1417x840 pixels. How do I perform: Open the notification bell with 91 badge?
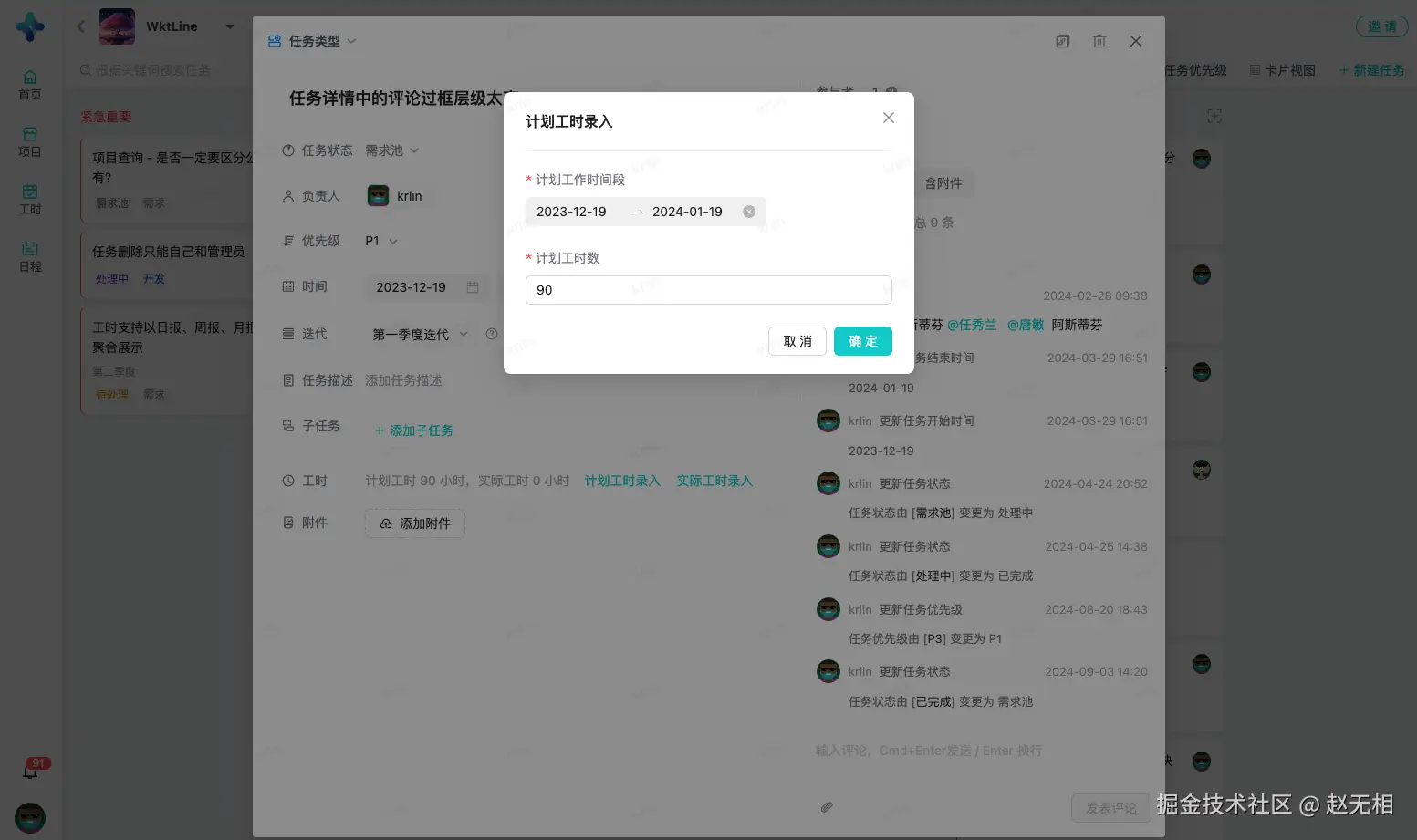(x=30, y=772)
